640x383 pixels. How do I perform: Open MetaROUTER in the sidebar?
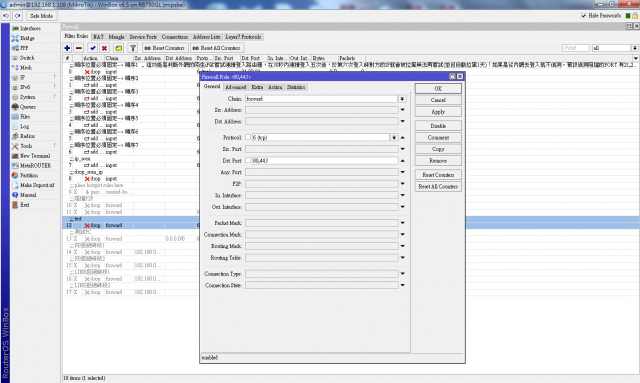(x=36, y=165)
